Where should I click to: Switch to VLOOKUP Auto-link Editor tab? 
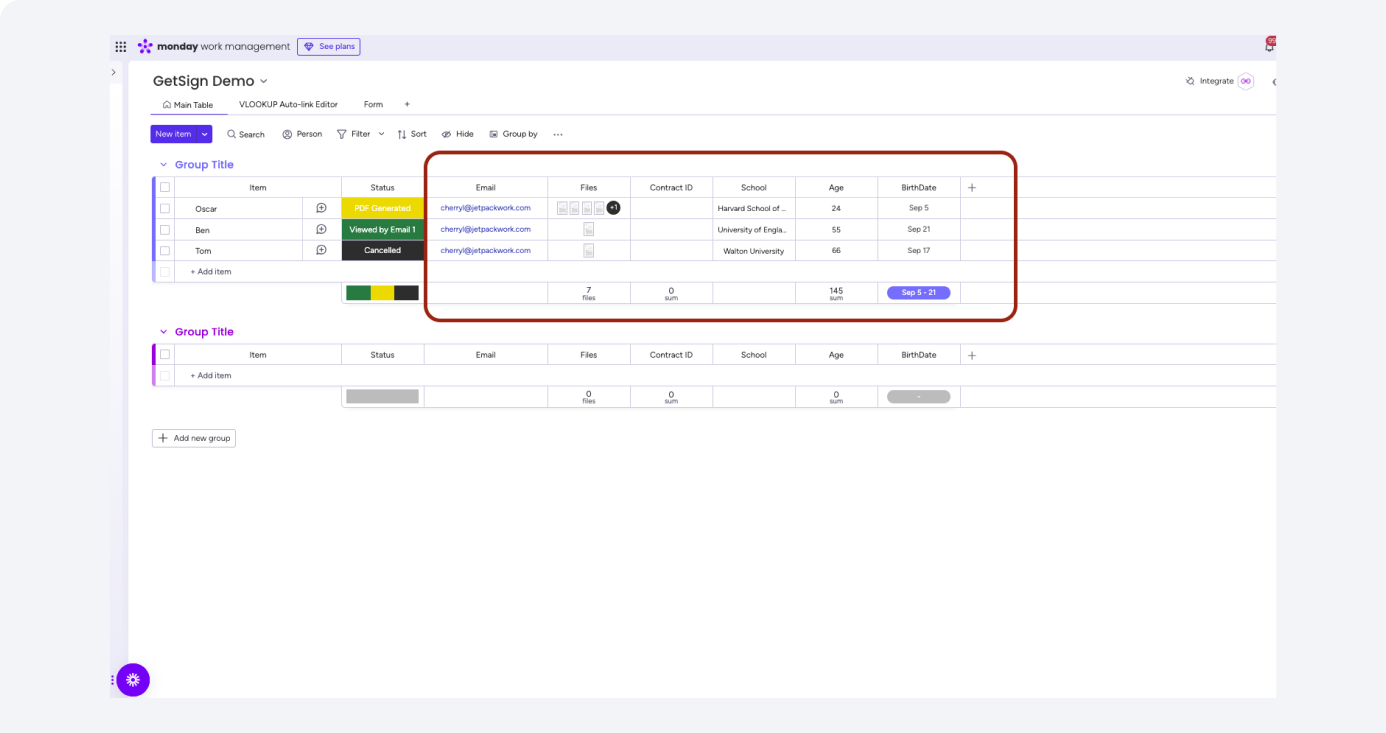pyautogui.click(x=288, y=104)
